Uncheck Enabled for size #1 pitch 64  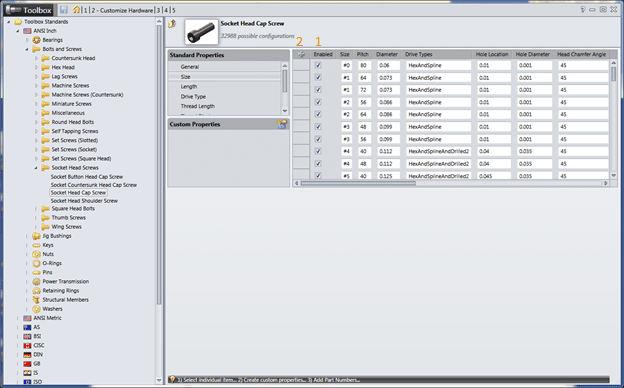coord(318,78)
